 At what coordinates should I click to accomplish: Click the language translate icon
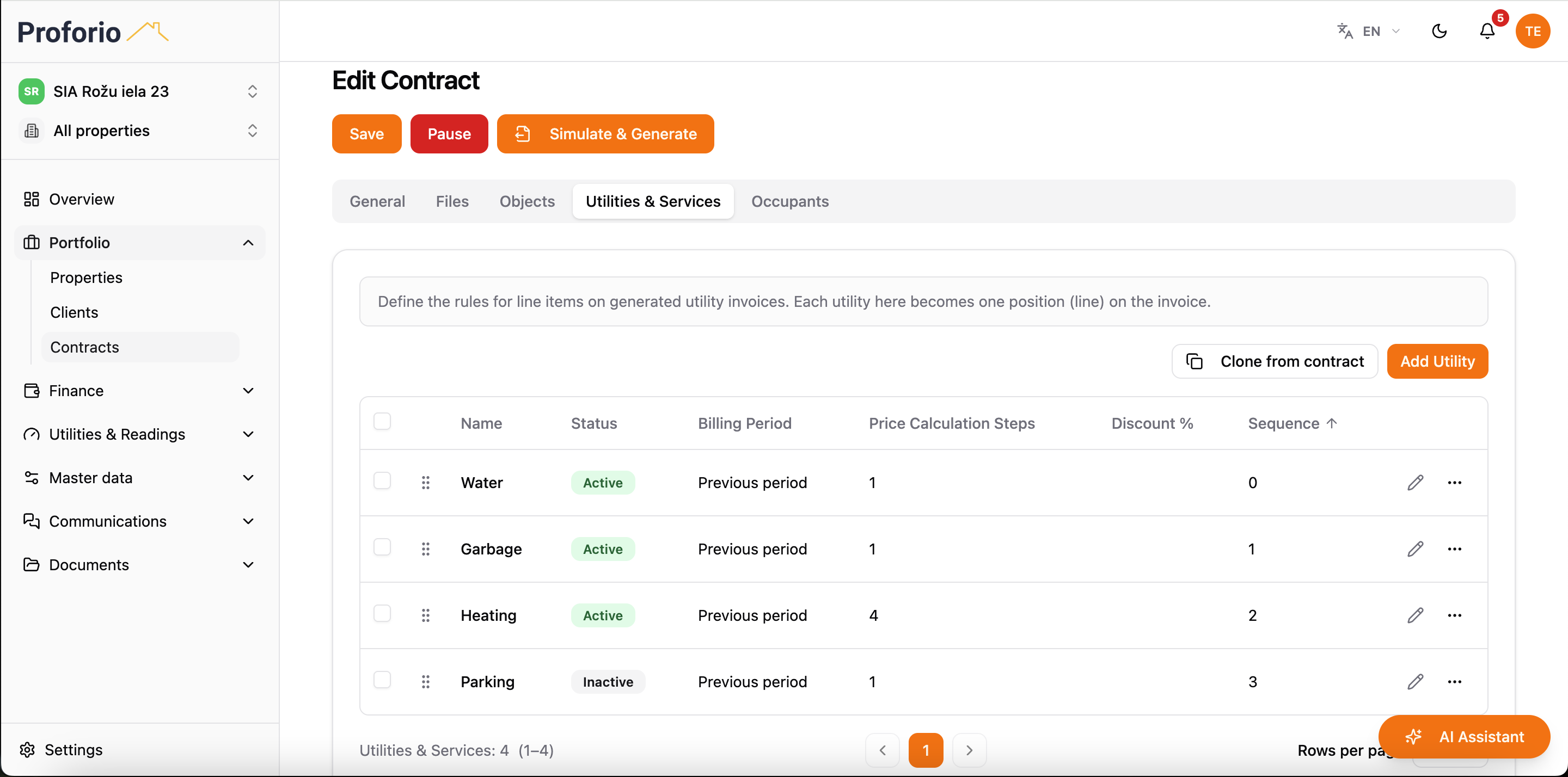point(1345,31)
